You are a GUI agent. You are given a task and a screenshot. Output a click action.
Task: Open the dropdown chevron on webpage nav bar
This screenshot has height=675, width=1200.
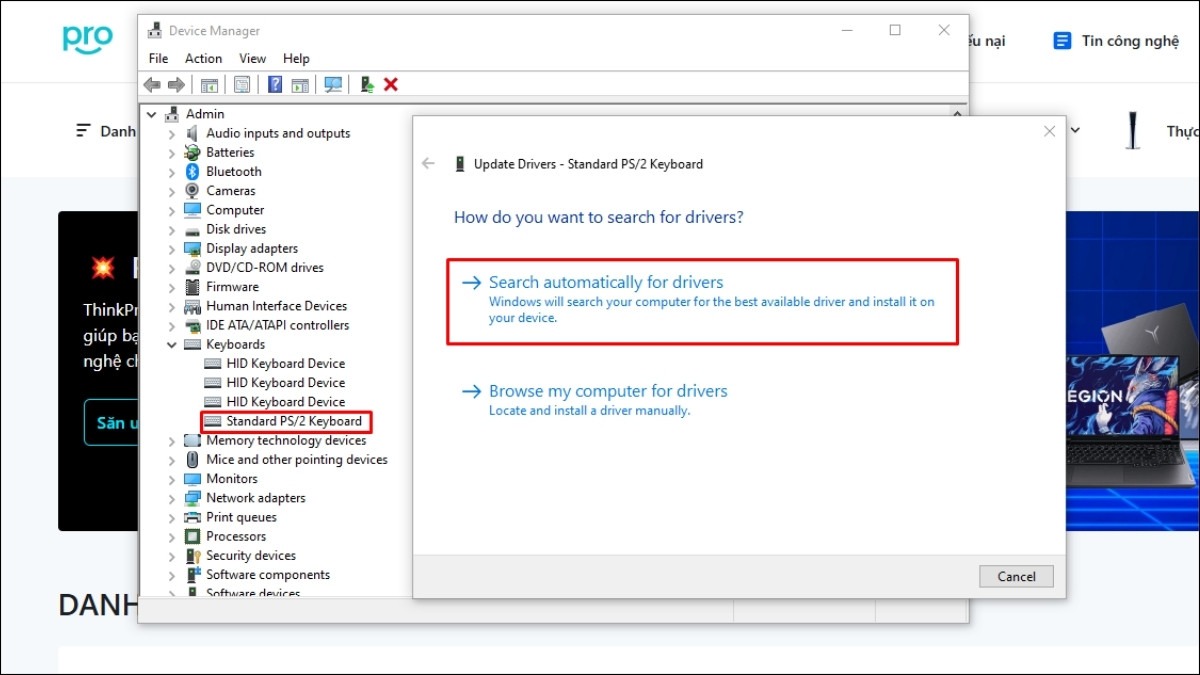1075,130
